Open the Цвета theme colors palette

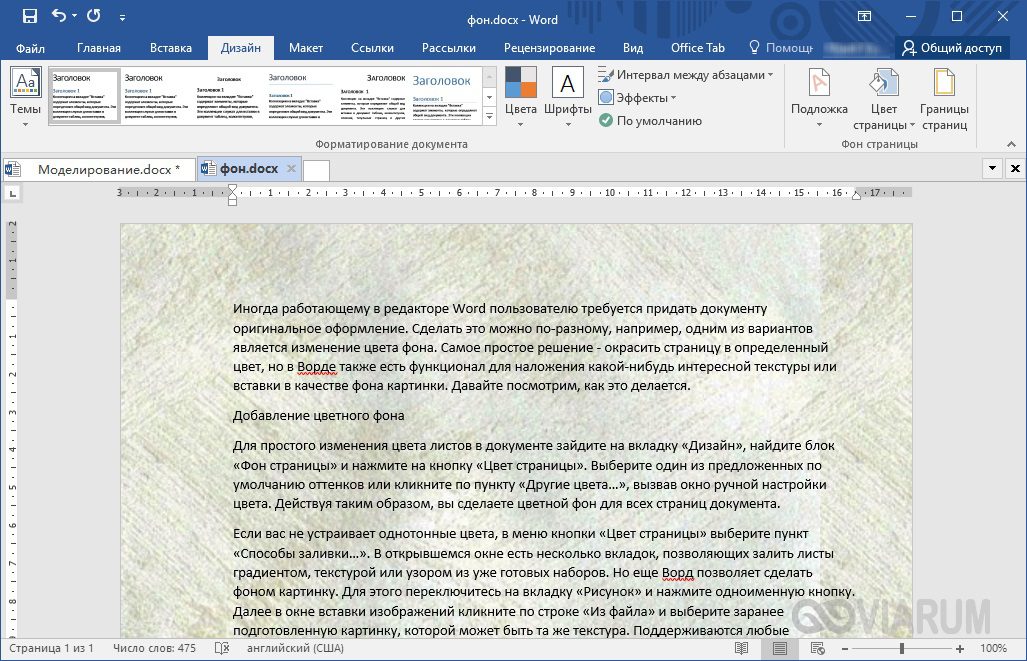(x=521, y=96)
